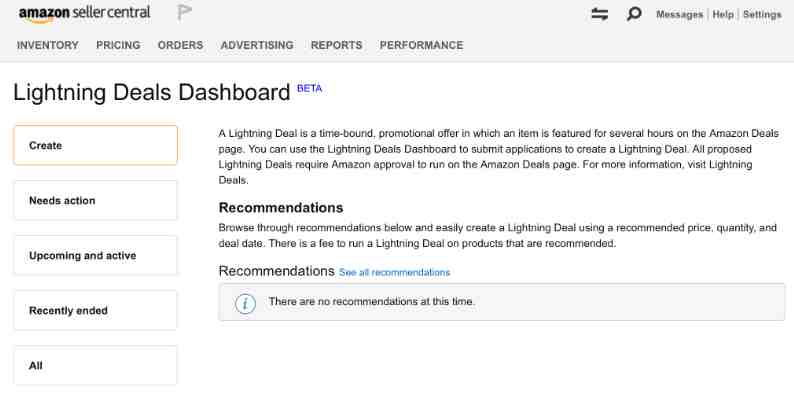Click the Amazon Seller Central logo
The width and height of the screenshot is (794, 394).
coord(85,14)
